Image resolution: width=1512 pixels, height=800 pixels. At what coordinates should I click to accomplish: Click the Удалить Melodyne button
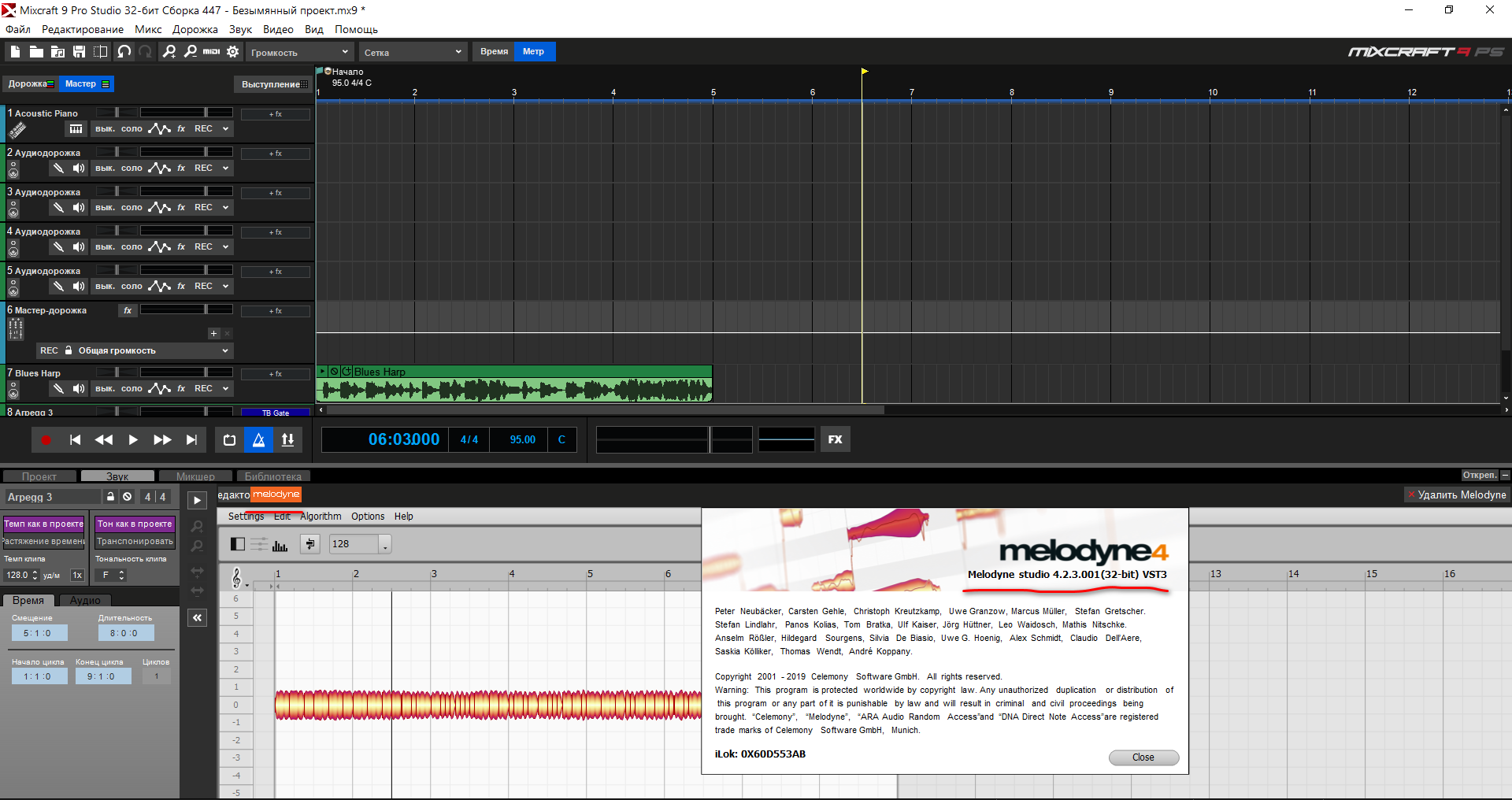(x=1456, y=495)
